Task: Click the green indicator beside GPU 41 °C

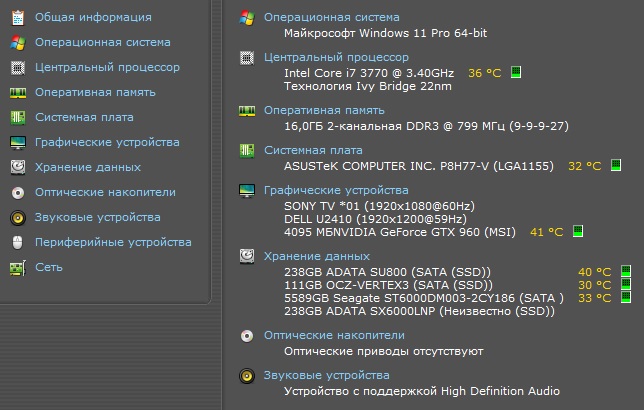Action: point(578,231)
